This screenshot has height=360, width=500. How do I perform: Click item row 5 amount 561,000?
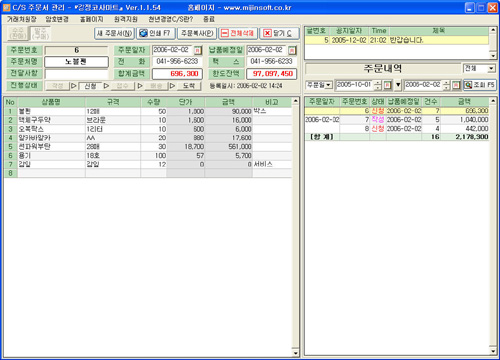click(x=228, y=147)
